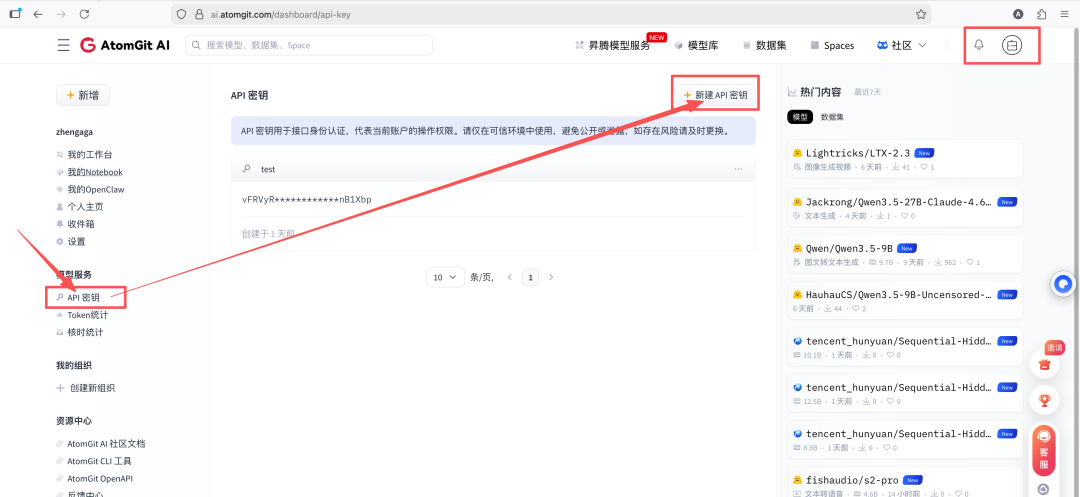Open 核时统计 in the sidebar

pos(80,332)
